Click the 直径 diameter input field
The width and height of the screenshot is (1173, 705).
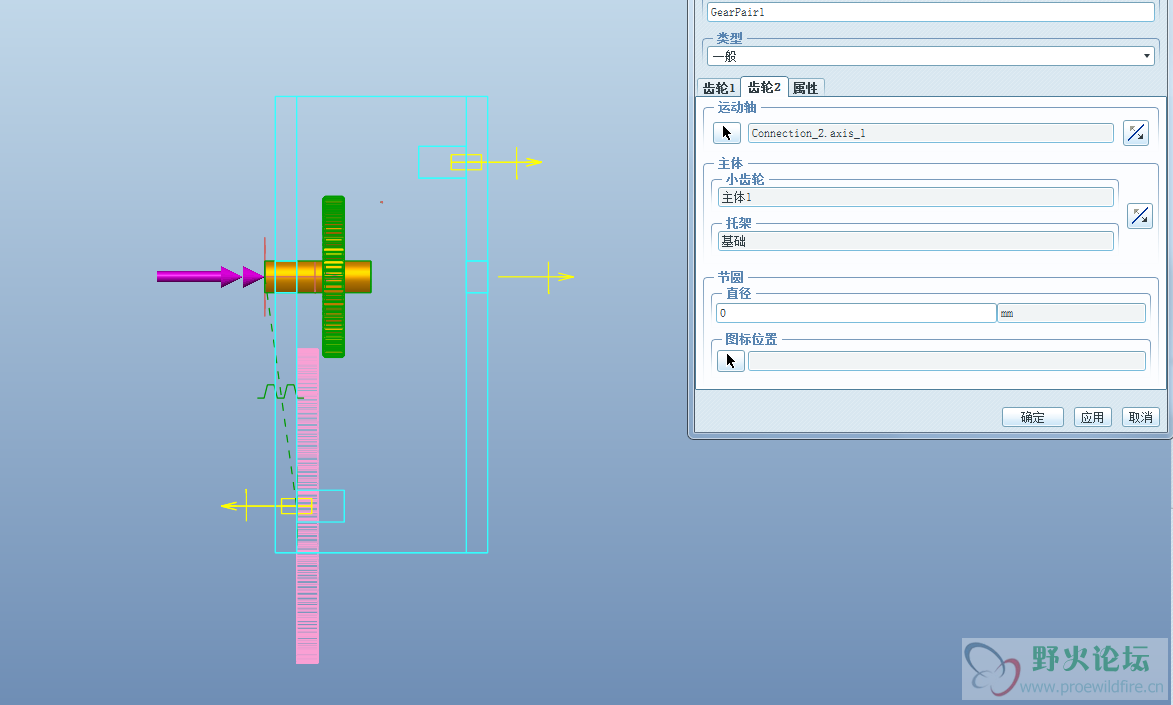click(x=856, y=313)
